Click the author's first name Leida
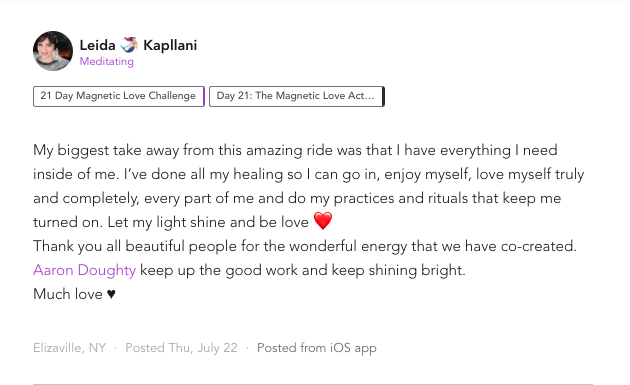Viewport: 630px width, 385px height. pos(98,45)
